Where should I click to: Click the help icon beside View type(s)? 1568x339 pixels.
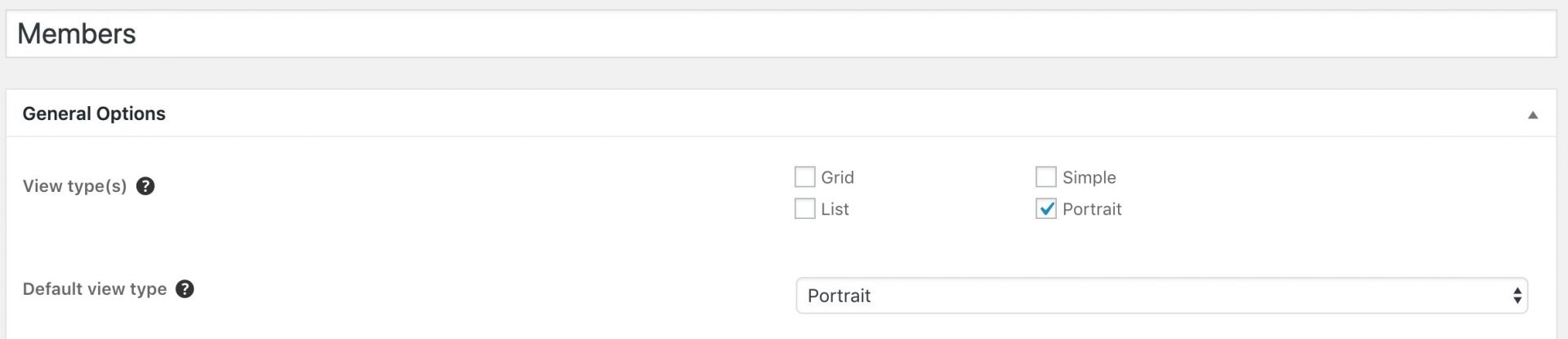145,186
